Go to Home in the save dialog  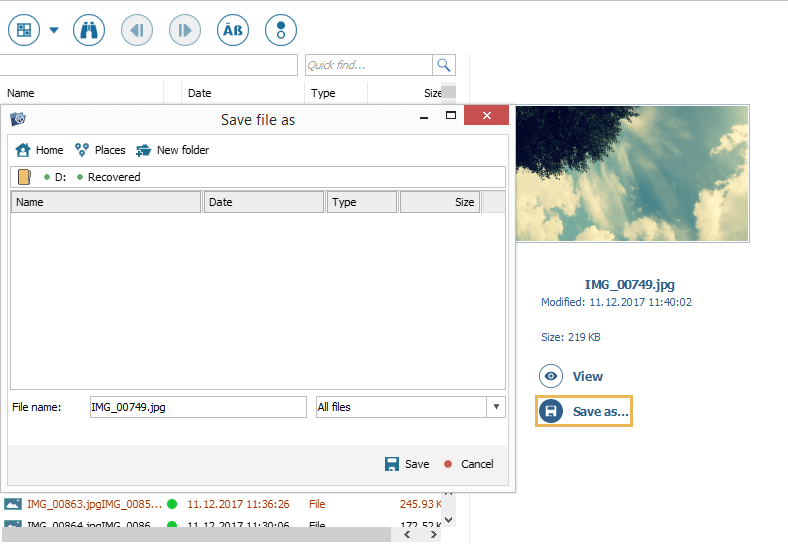(39, 150)
